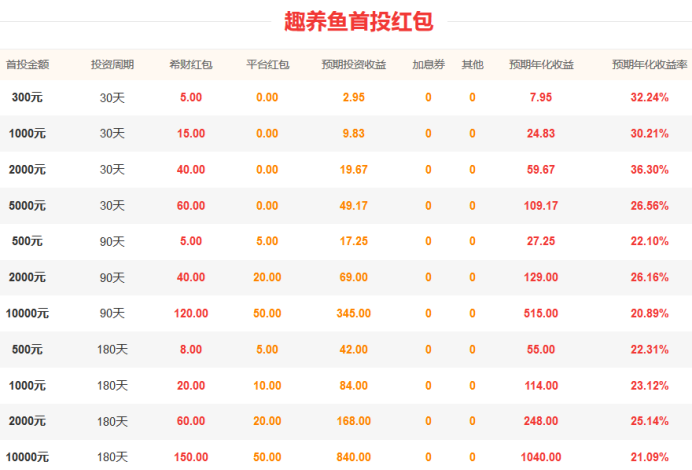Click 1000元 in the 23.12% row
Image resolution: width=692 pixels, height=470 pixels.
point(27,386)
